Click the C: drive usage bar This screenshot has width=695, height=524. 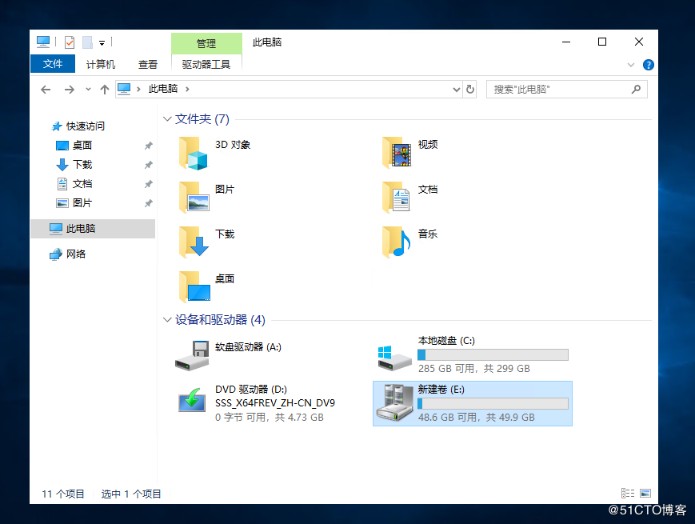(x=493, y=355)
